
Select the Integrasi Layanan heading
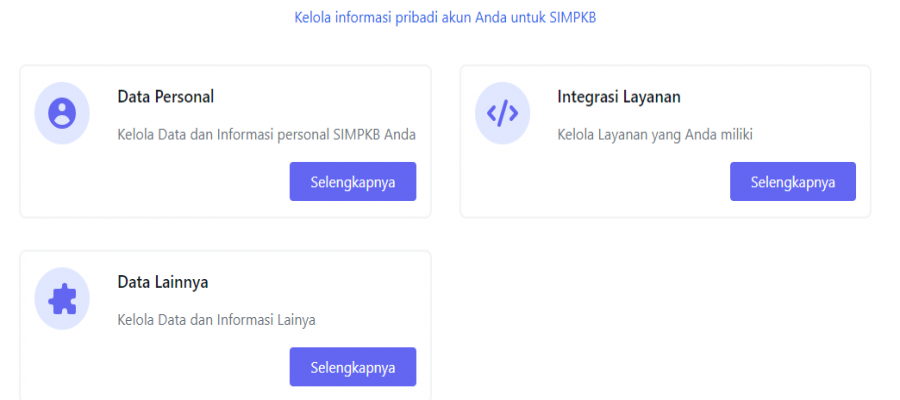619,97
